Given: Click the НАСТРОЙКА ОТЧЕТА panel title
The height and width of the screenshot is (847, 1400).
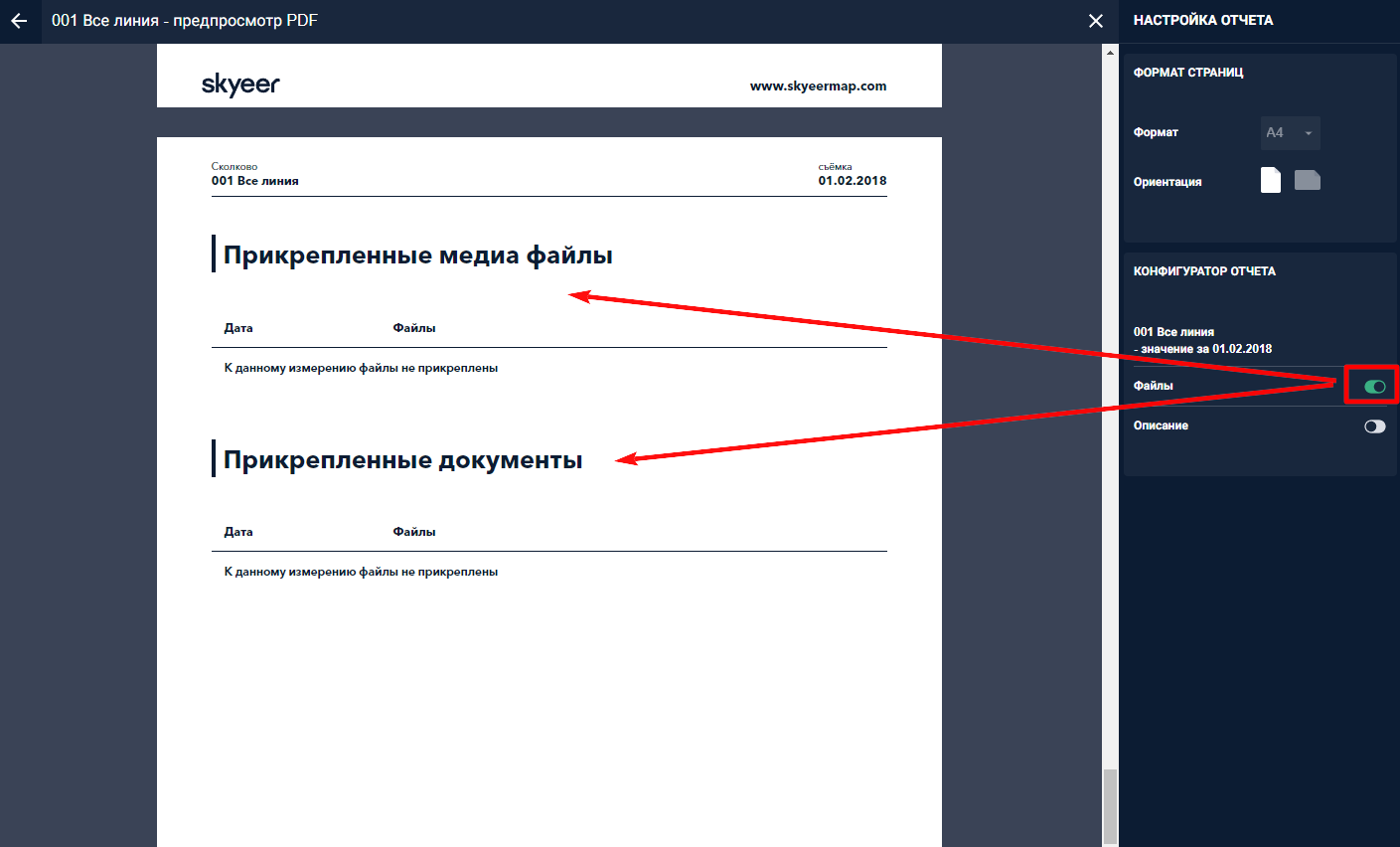Looking at the screenshot, I should tap(1202, 20).
